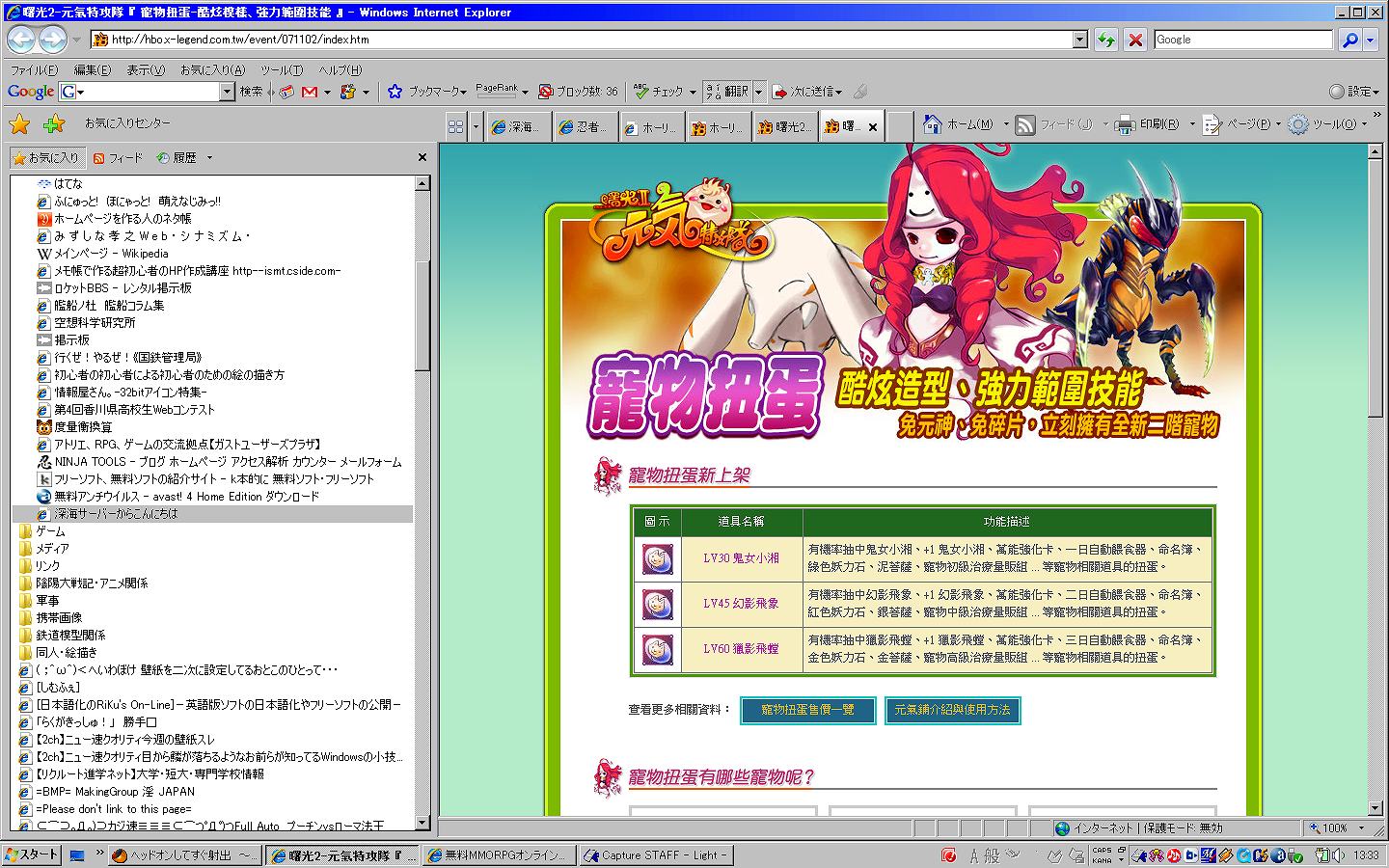The image size is (1389, 868).
Task: Expand the ゲーム favorites folder
Action: pyautogui.click(x=43, y=531)
